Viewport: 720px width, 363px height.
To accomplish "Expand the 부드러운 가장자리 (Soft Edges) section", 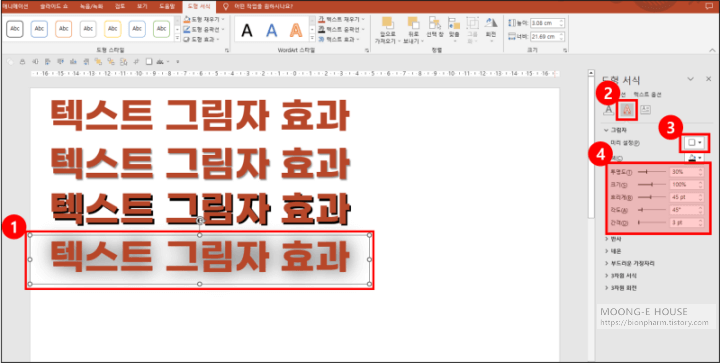I will 630,264.
